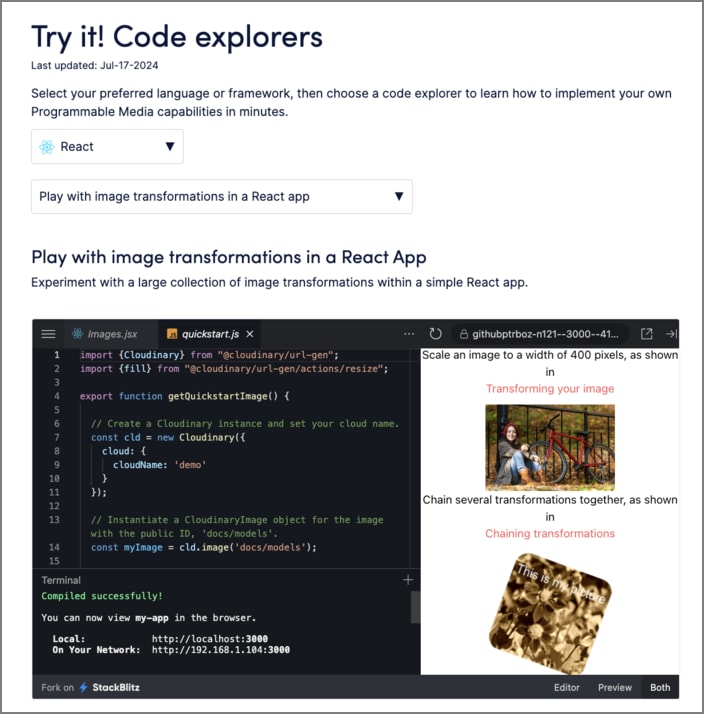Collapse the preview panel with arrow icon

click(x=671, y=334)
